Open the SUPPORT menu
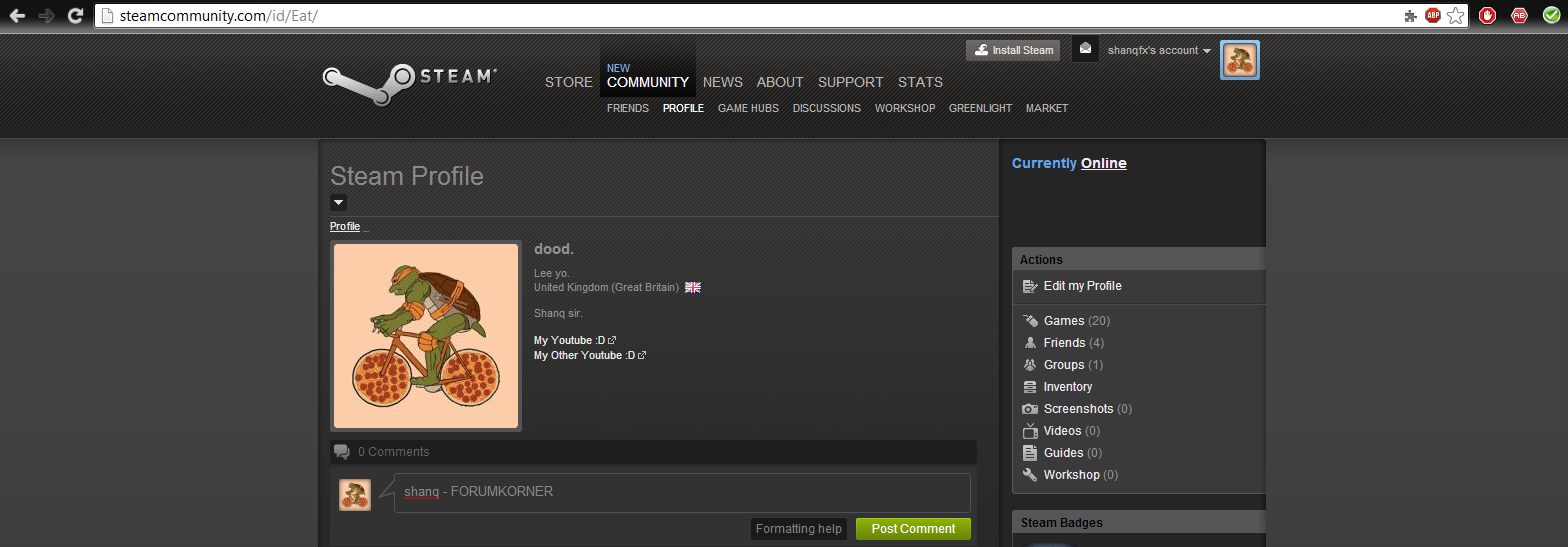 (851, 82)
